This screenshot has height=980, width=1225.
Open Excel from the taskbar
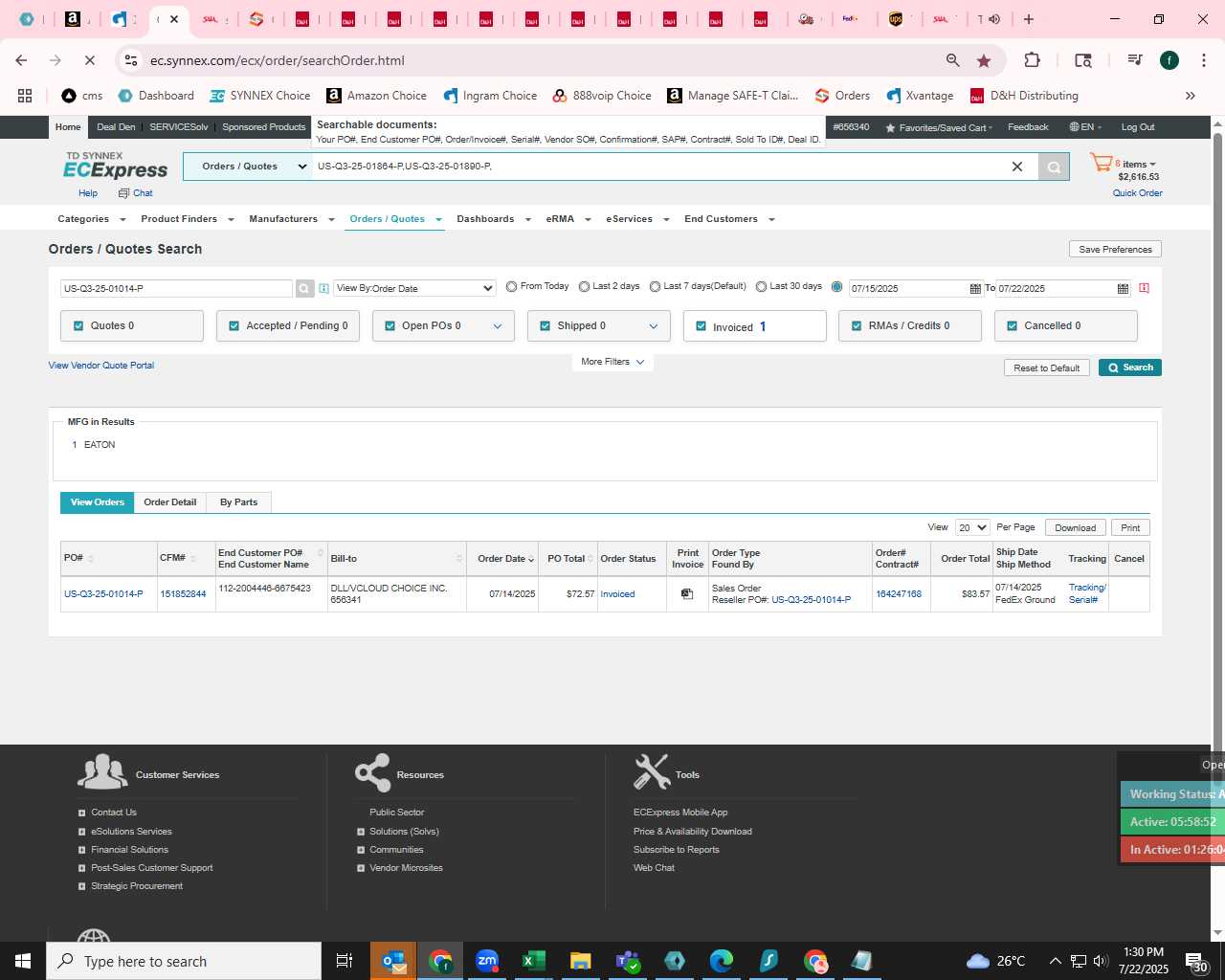(x=534, y=961)
